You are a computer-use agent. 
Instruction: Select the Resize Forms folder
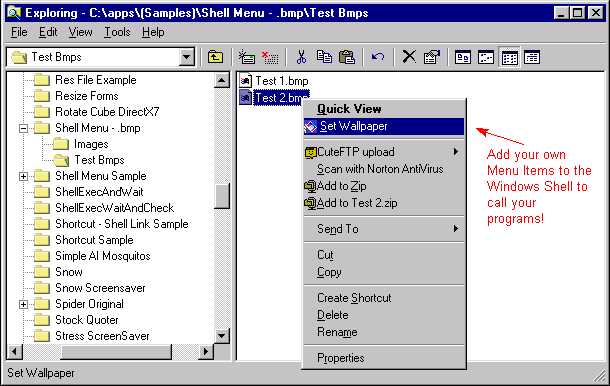click(x=87, y=96)
